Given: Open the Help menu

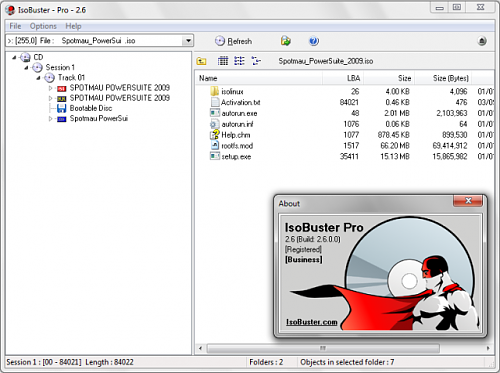Looking at the screenshot, I should 73,26.
